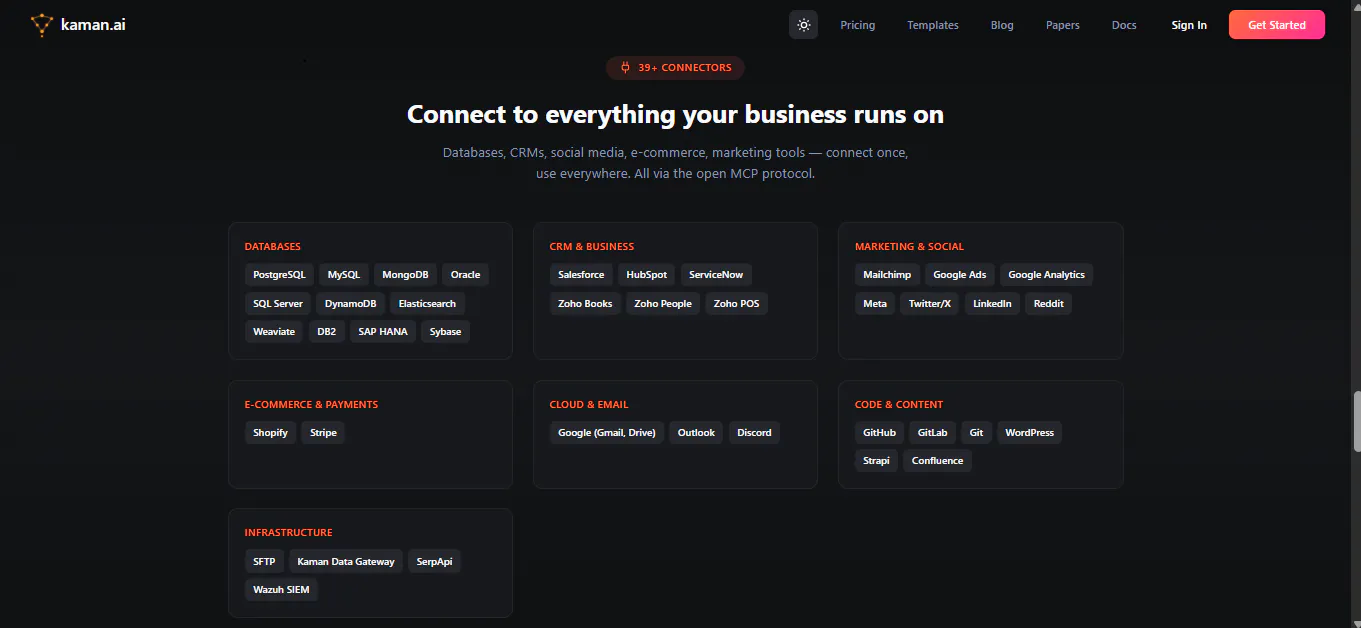The width and height of the screenshot is (1361, 628).
Task: Click the DB2 chip
Action: click(327, 331)
